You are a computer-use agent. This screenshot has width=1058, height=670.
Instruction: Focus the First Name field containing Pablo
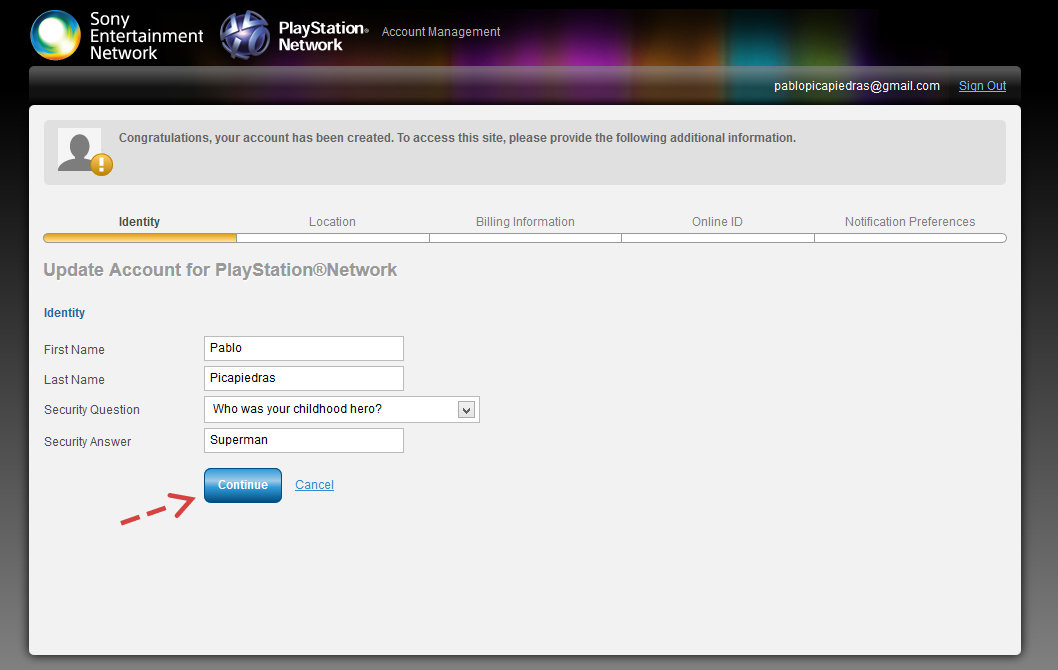(x=303, y=348)
